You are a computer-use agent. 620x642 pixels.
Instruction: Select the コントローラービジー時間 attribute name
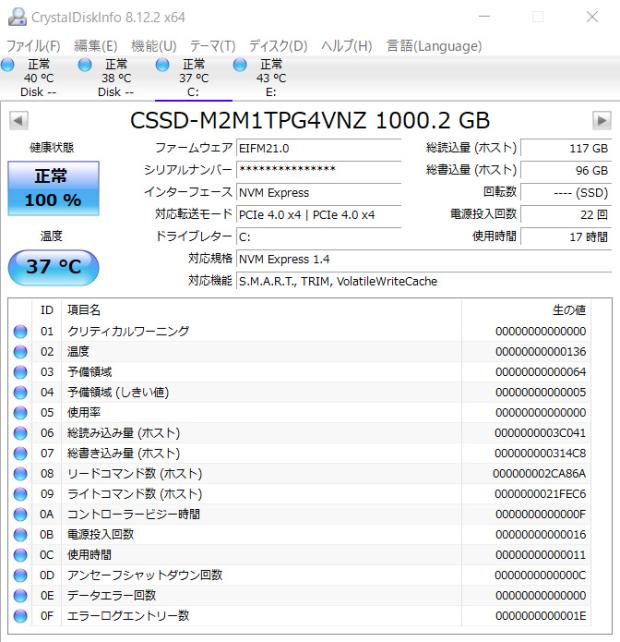(x=134, y=514)
